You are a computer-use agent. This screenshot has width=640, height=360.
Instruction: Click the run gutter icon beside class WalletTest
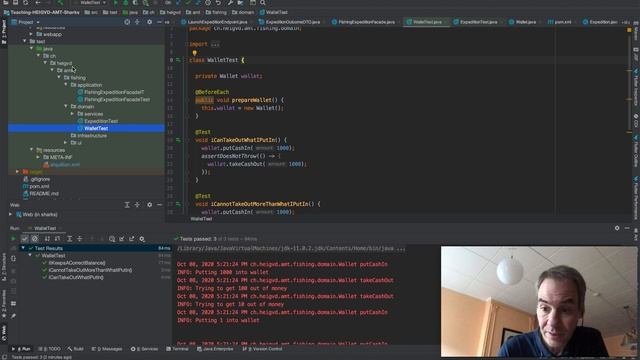[x=178, y=60]
